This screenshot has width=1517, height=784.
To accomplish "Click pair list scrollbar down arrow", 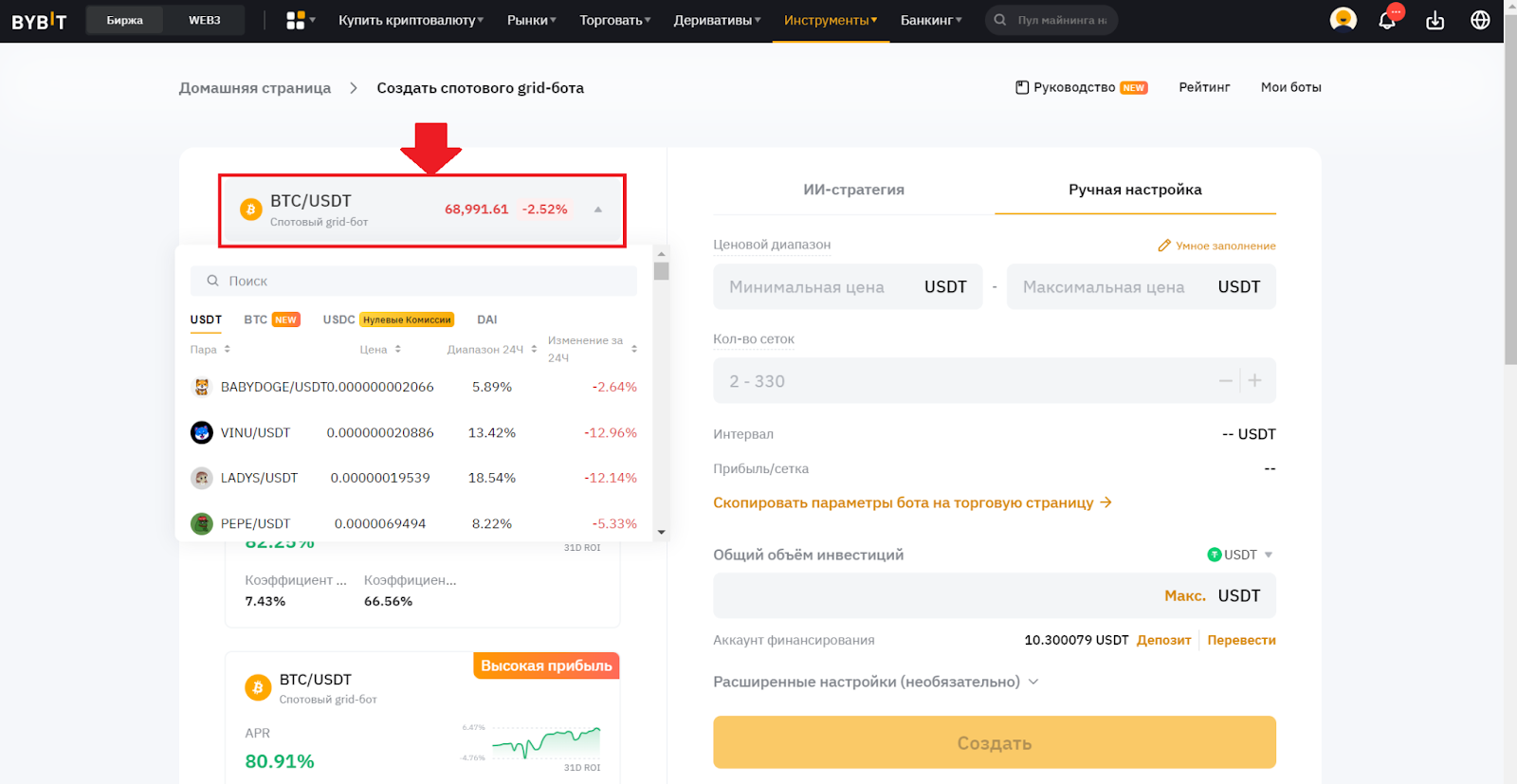I will [662, 533].
